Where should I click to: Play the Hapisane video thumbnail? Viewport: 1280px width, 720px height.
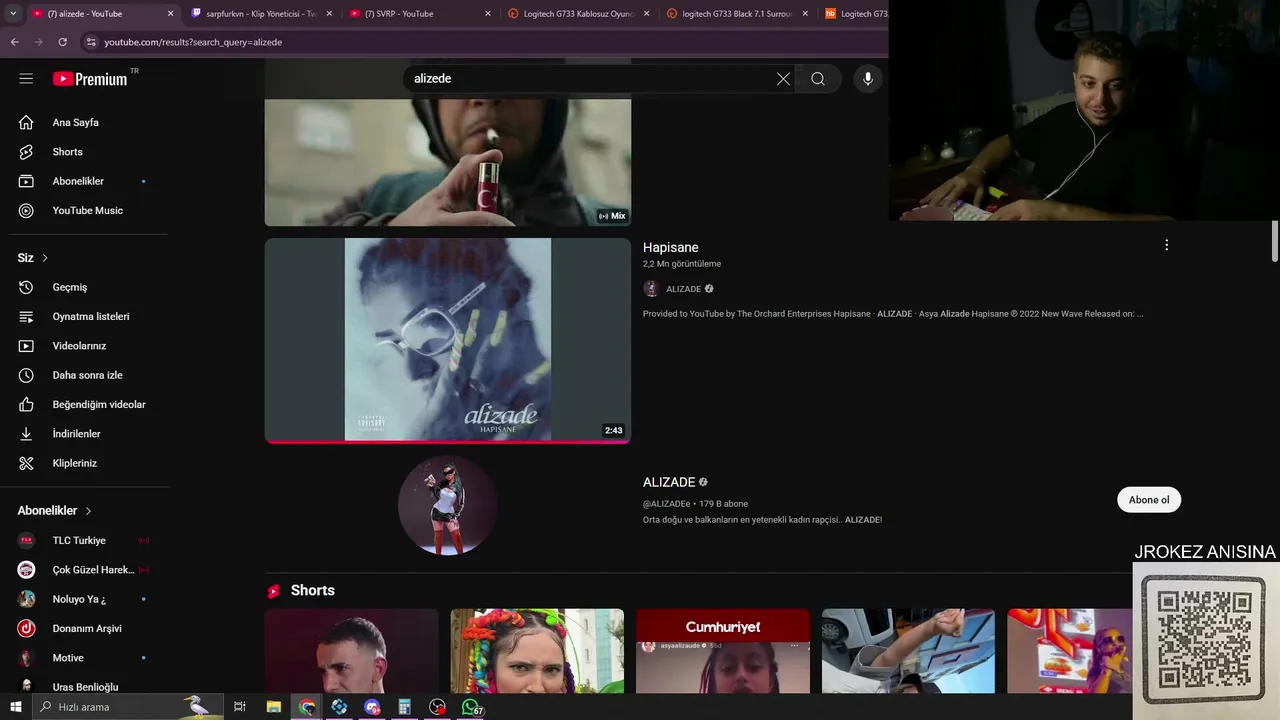[x=448, y=340]
